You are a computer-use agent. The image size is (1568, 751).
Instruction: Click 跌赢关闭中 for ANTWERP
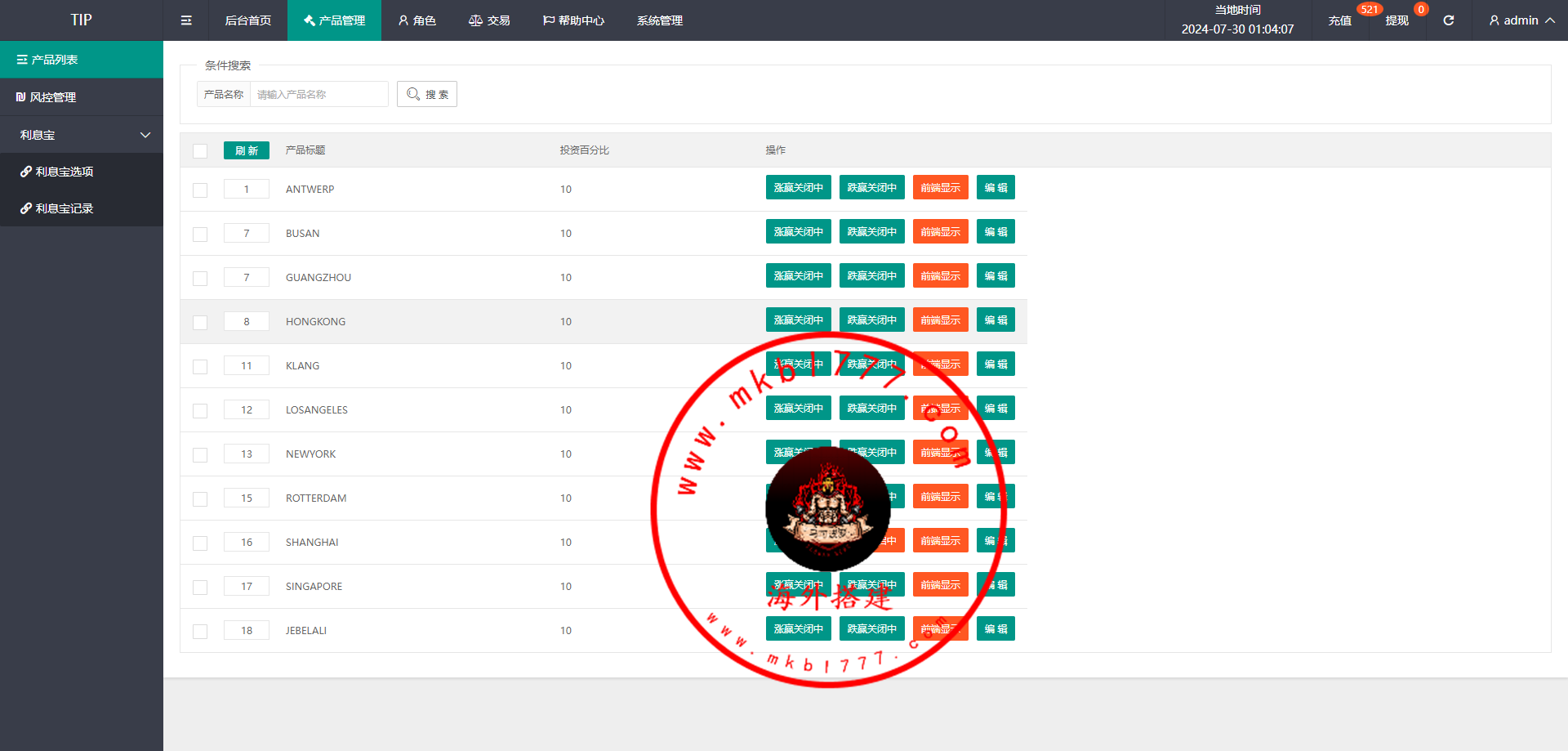(872, 187)
